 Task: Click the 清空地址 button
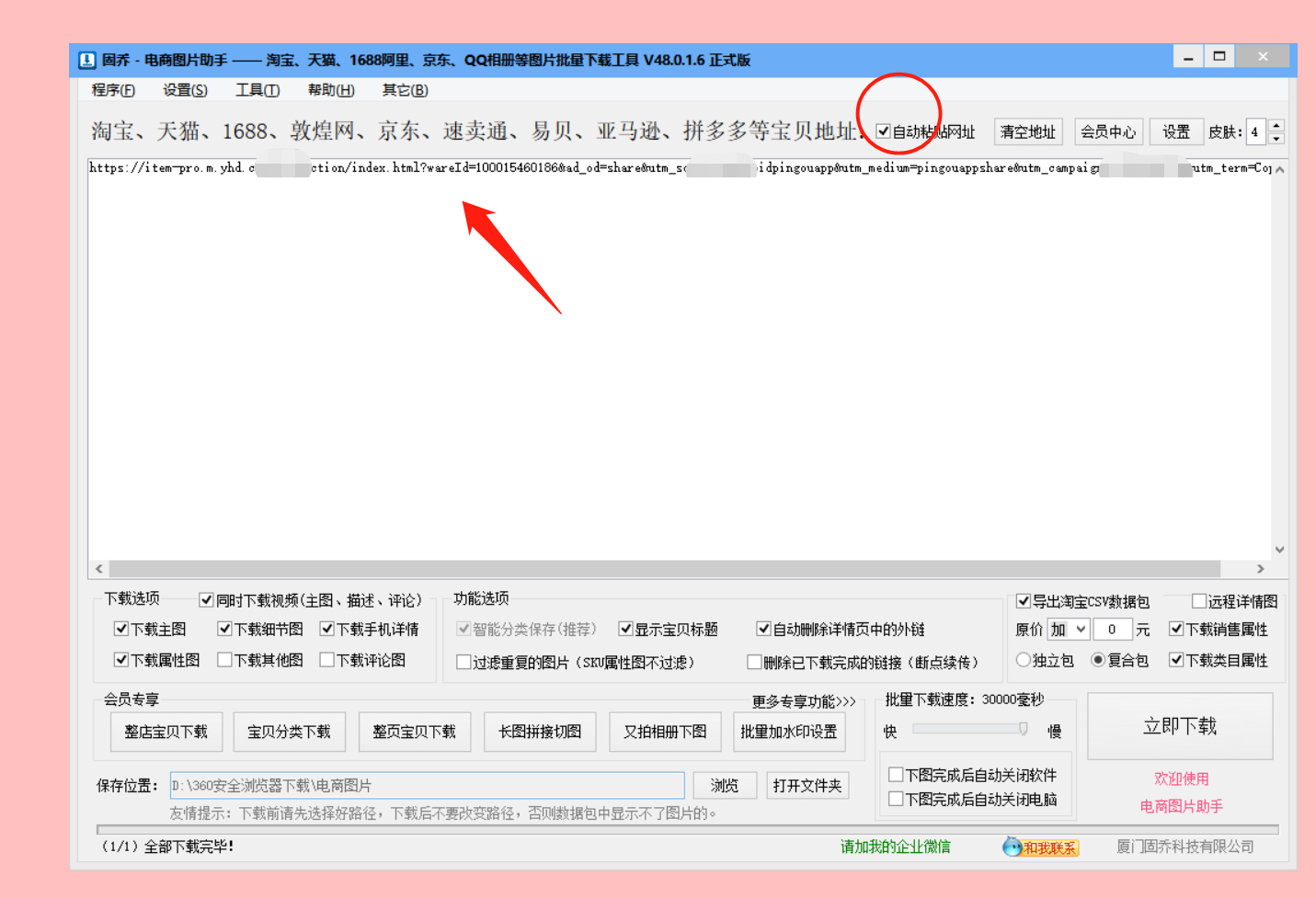(x=1028, y=131)
